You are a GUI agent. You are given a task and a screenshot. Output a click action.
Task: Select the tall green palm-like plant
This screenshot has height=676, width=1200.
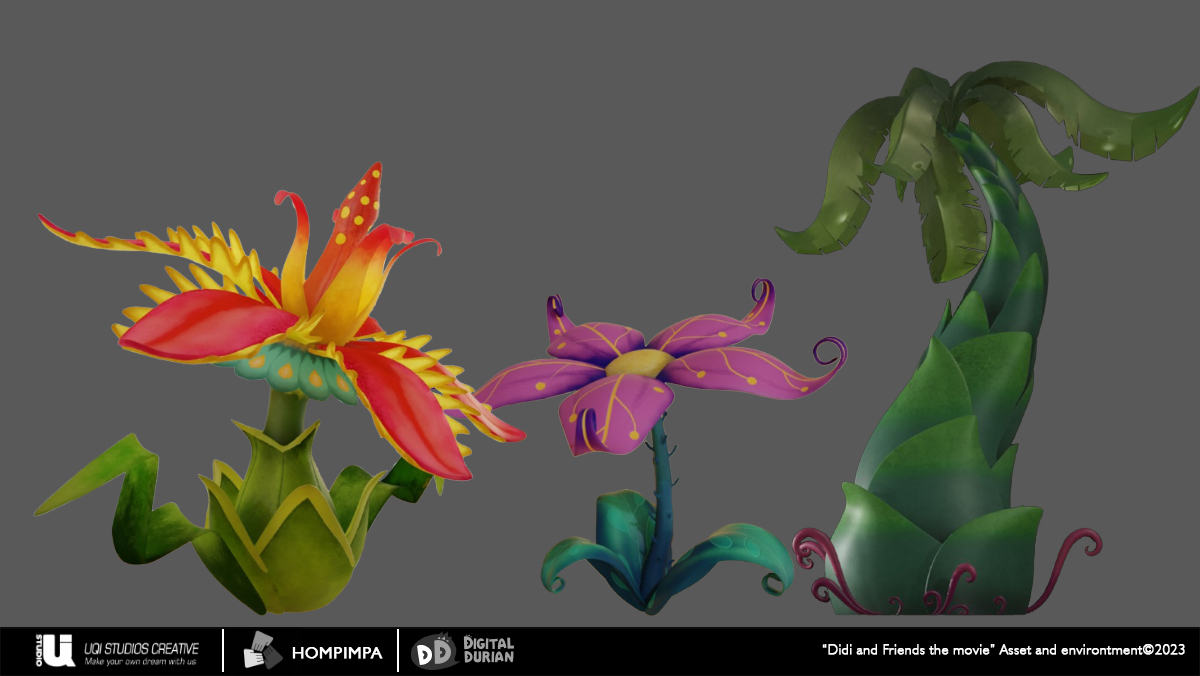(985, 340)
